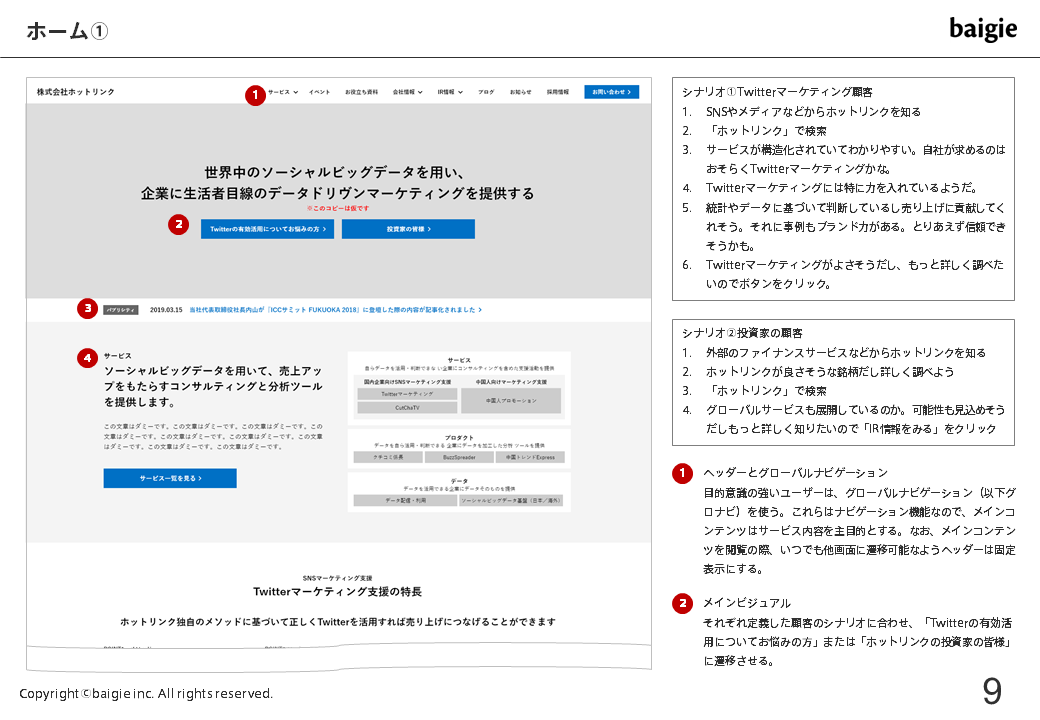Select the 中国トレンドExpress product box
This screenshot has height=720, width=1040.
coord(530,457)
